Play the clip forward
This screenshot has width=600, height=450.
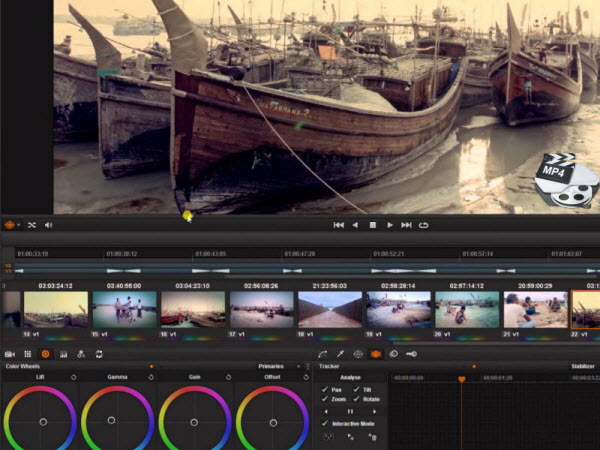tap(390, 225)
